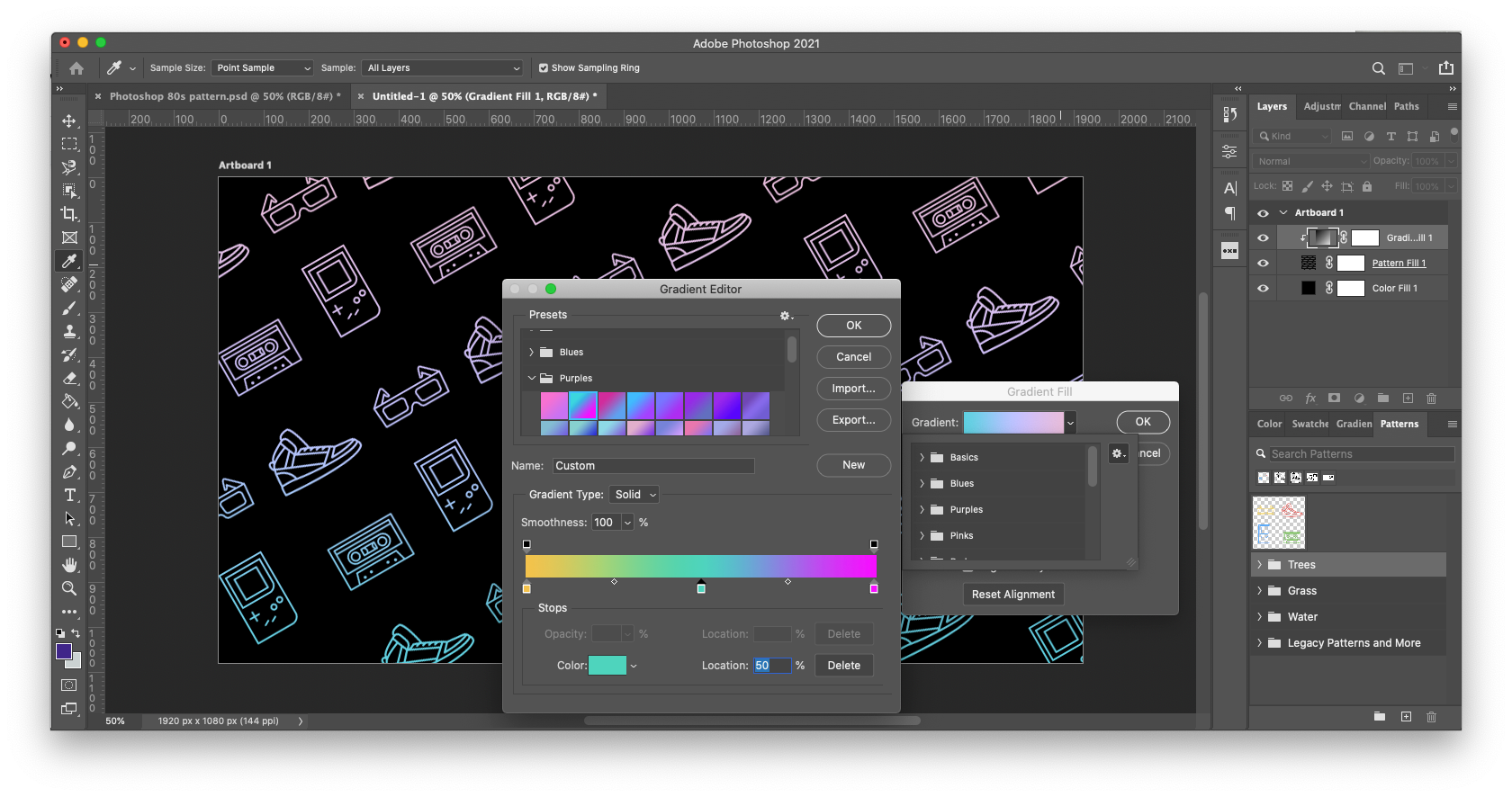Open the stop Color swatch dropdown arrow
This screenshot has width=1512, height=797.
tap(634, 667)
